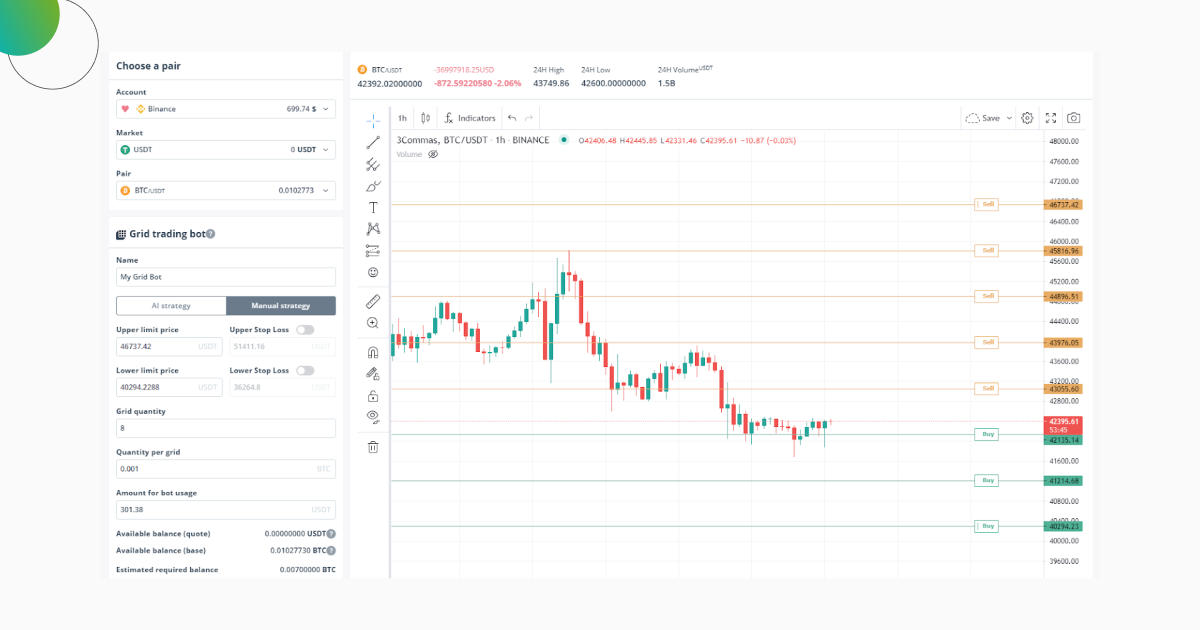Pick the measure ruler tool
The image size is (1200, 630).
[373, 301]
